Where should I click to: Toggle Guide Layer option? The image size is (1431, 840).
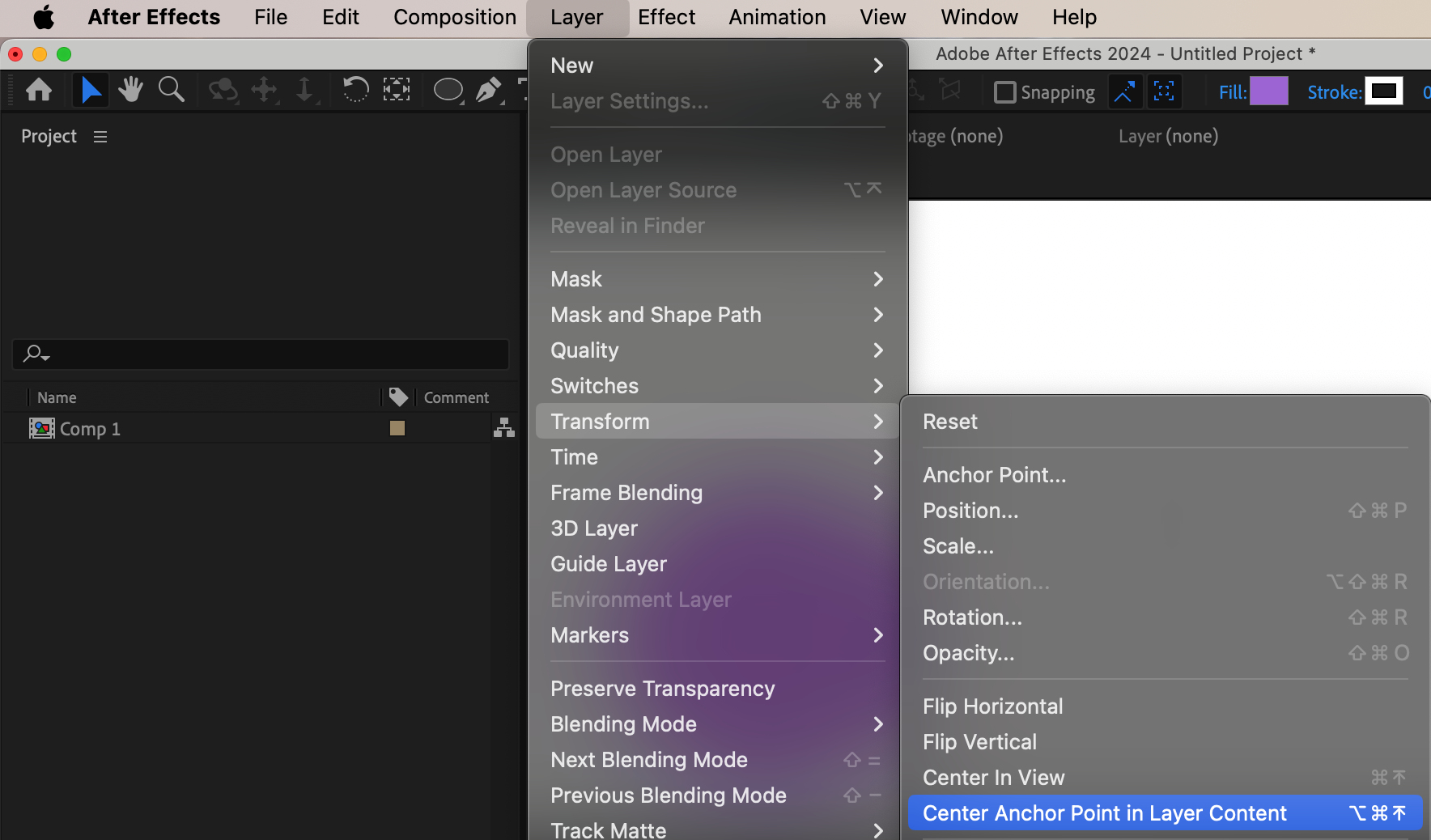point(717,564)
